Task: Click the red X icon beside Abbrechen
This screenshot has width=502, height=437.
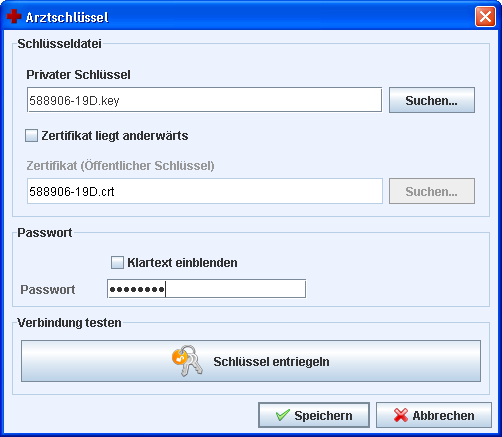Action: point(401,415)
